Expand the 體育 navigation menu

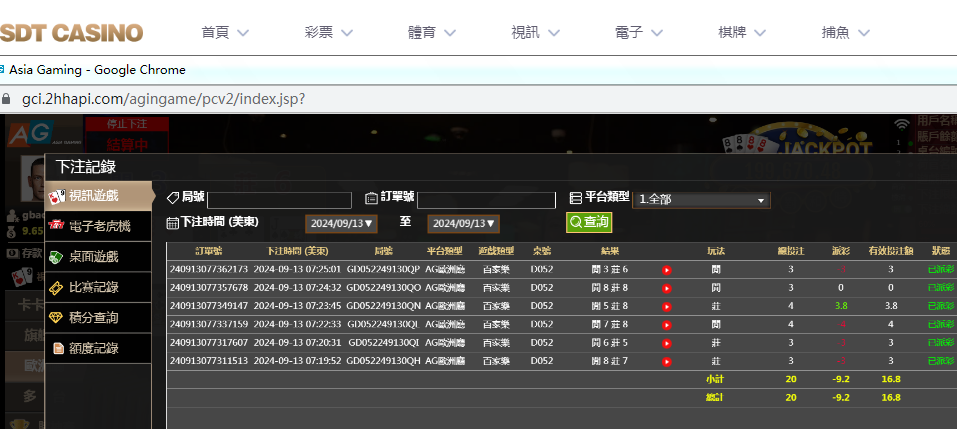coord(432,32)
